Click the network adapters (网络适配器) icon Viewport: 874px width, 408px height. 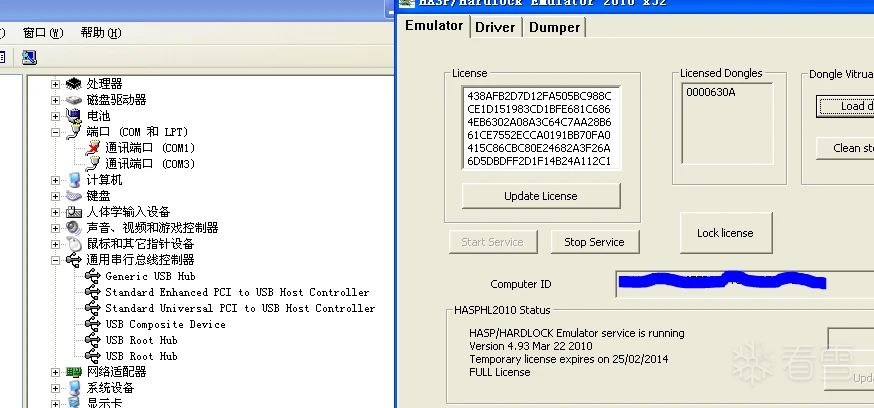point(74,372)
